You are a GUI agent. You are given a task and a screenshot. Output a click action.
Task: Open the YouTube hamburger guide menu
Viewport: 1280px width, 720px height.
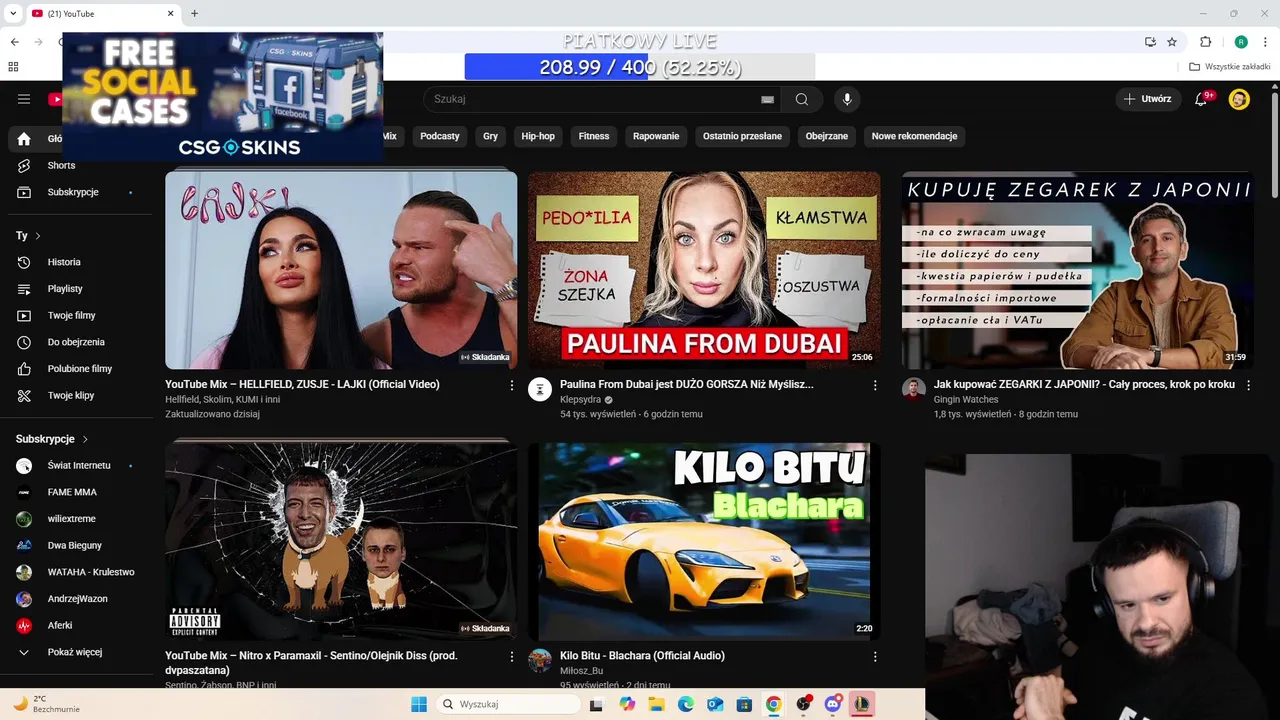24,99
